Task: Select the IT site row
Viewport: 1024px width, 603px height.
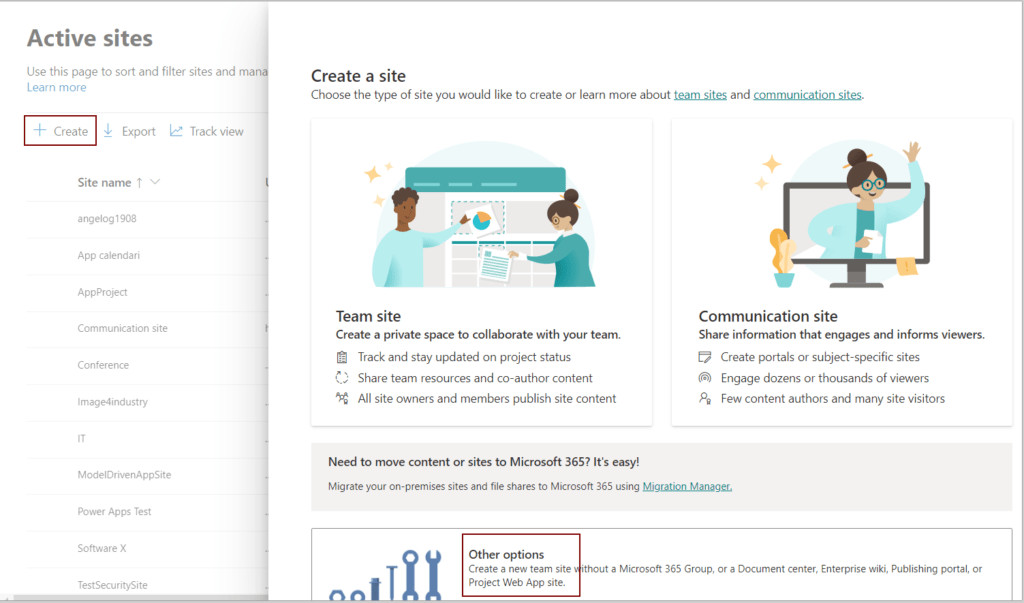Action: [x=82, y=438]
